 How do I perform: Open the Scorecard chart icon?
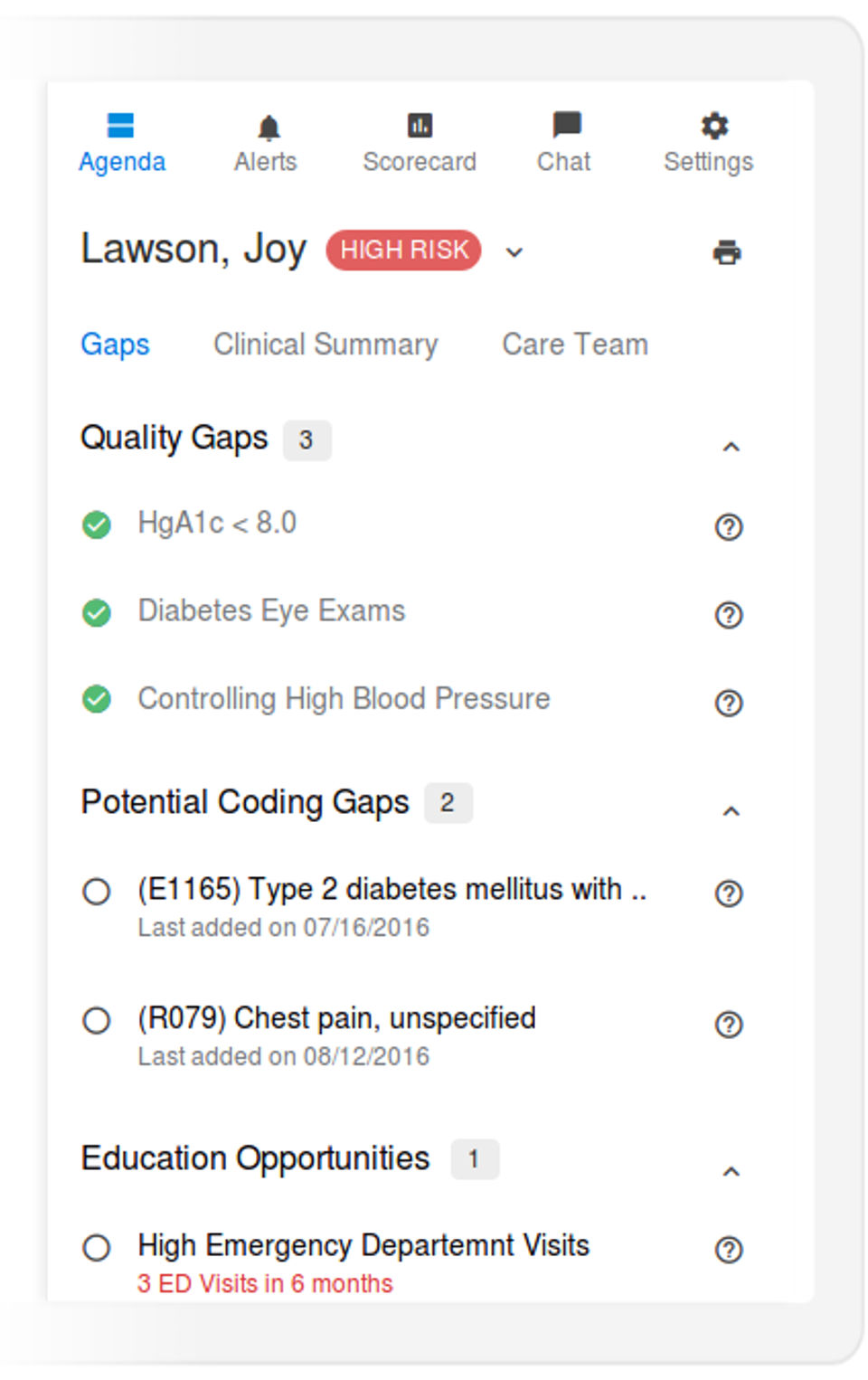click(420, 126)
